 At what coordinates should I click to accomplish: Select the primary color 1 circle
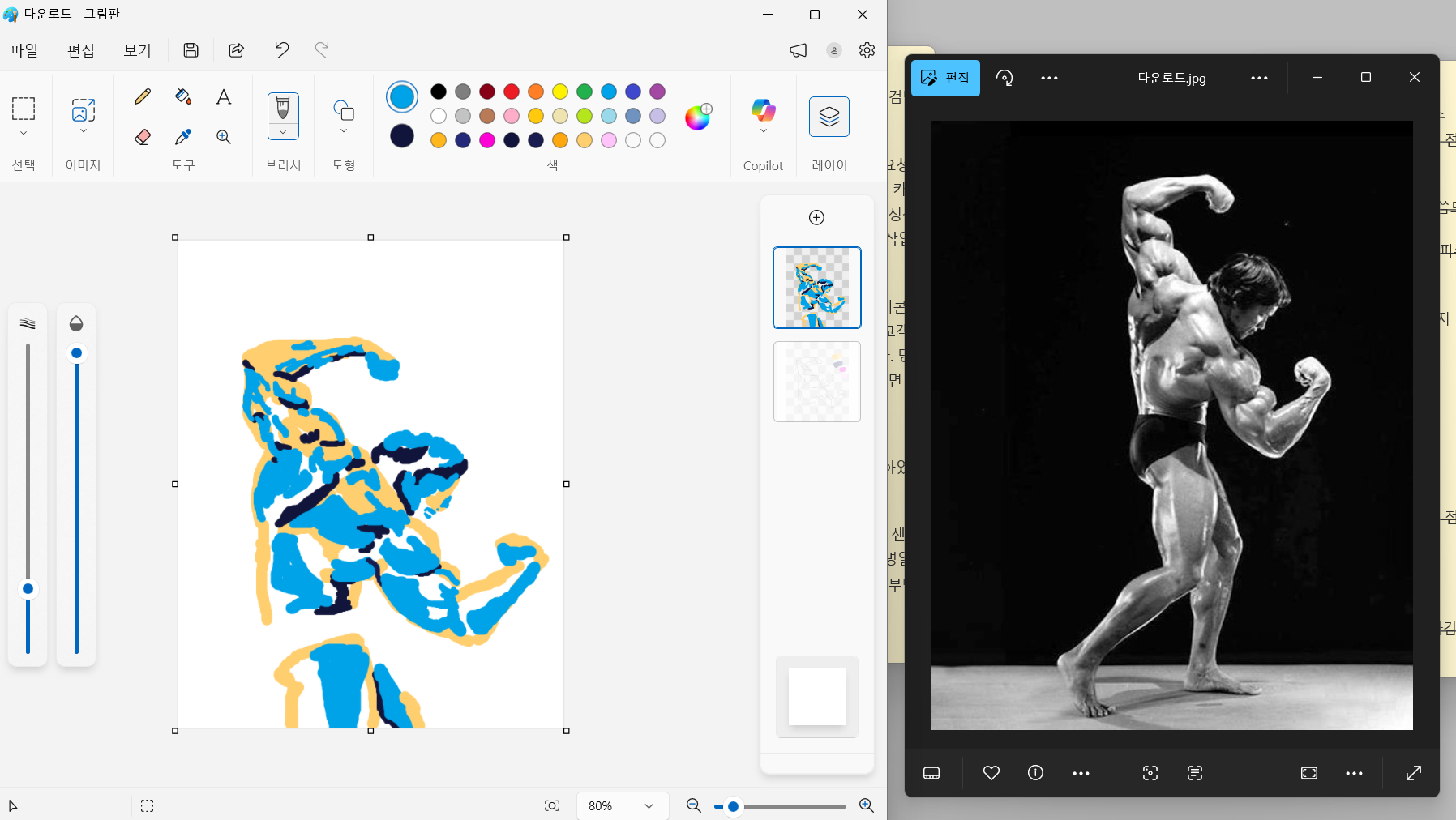coord(402,97)
